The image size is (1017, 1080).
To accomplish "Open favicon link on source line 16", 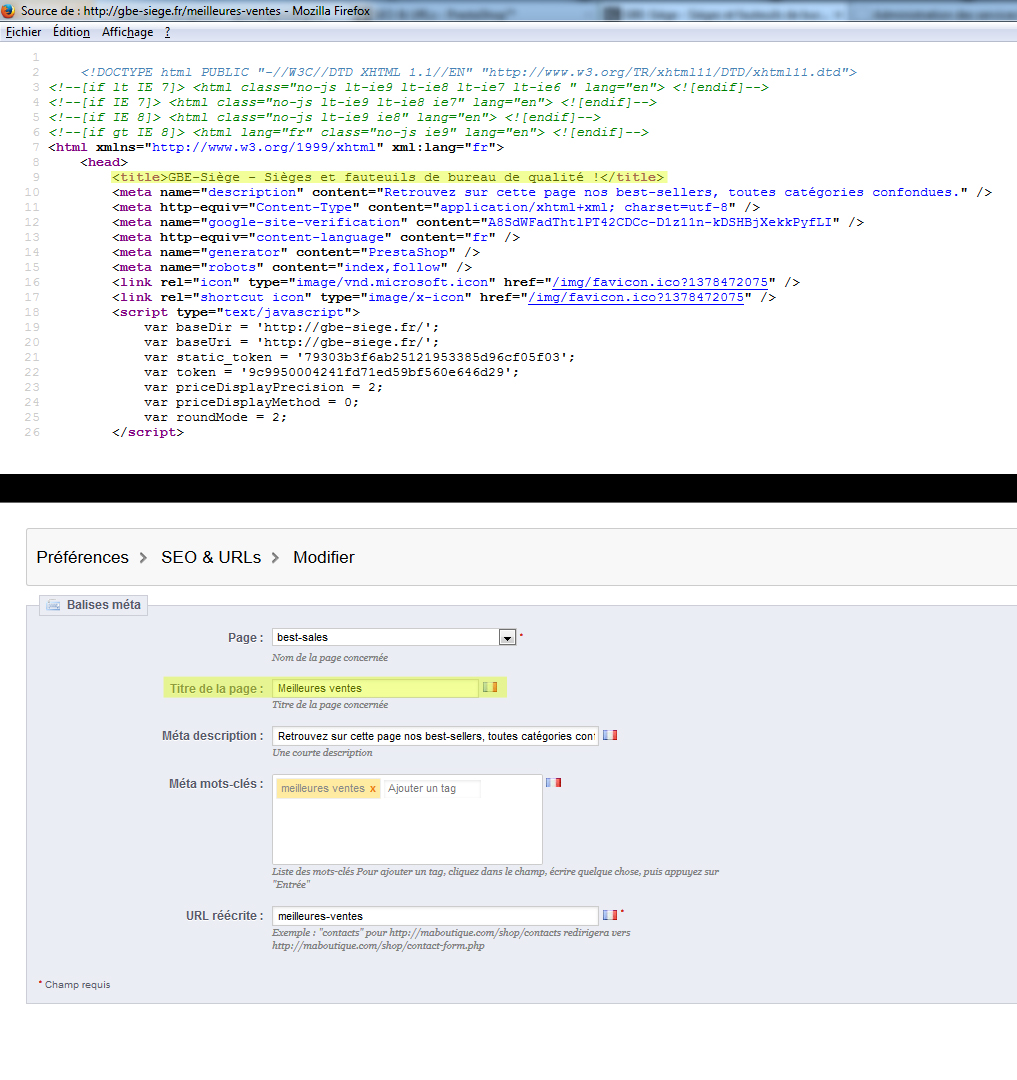I will point(660,282).
